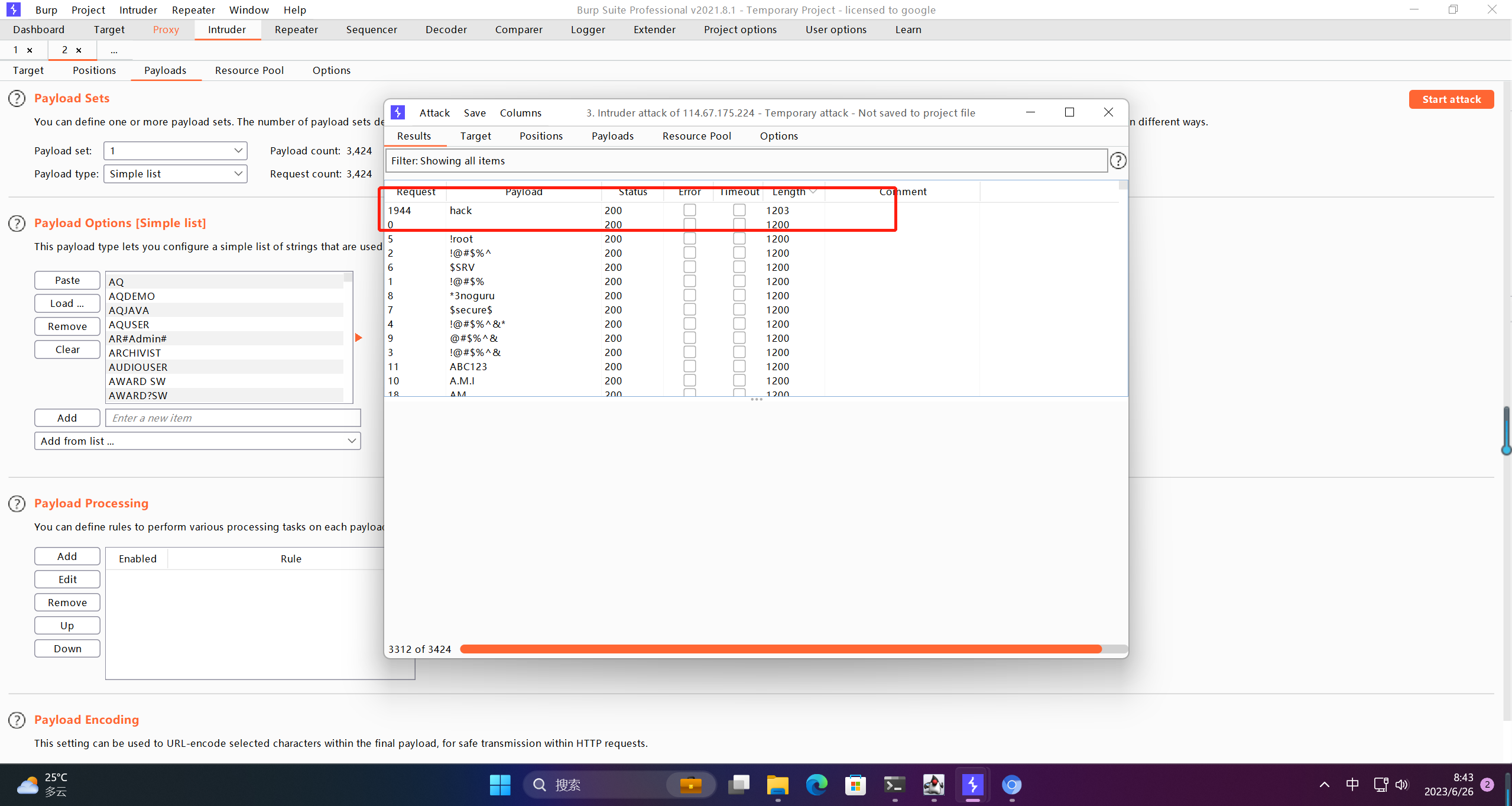Click the Columns button in attack window

tap(519, 112)
